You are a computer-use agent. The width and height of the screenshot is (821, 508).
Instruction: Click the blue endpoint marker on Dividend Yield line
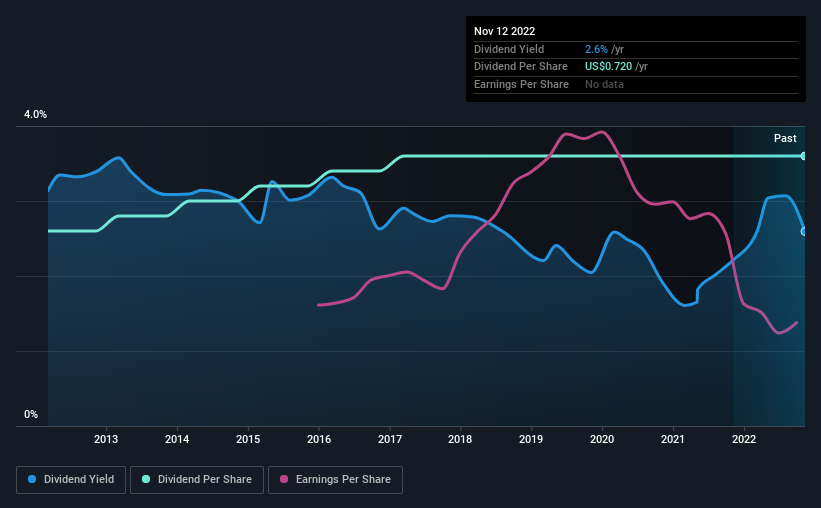click(x=804, y=231)
